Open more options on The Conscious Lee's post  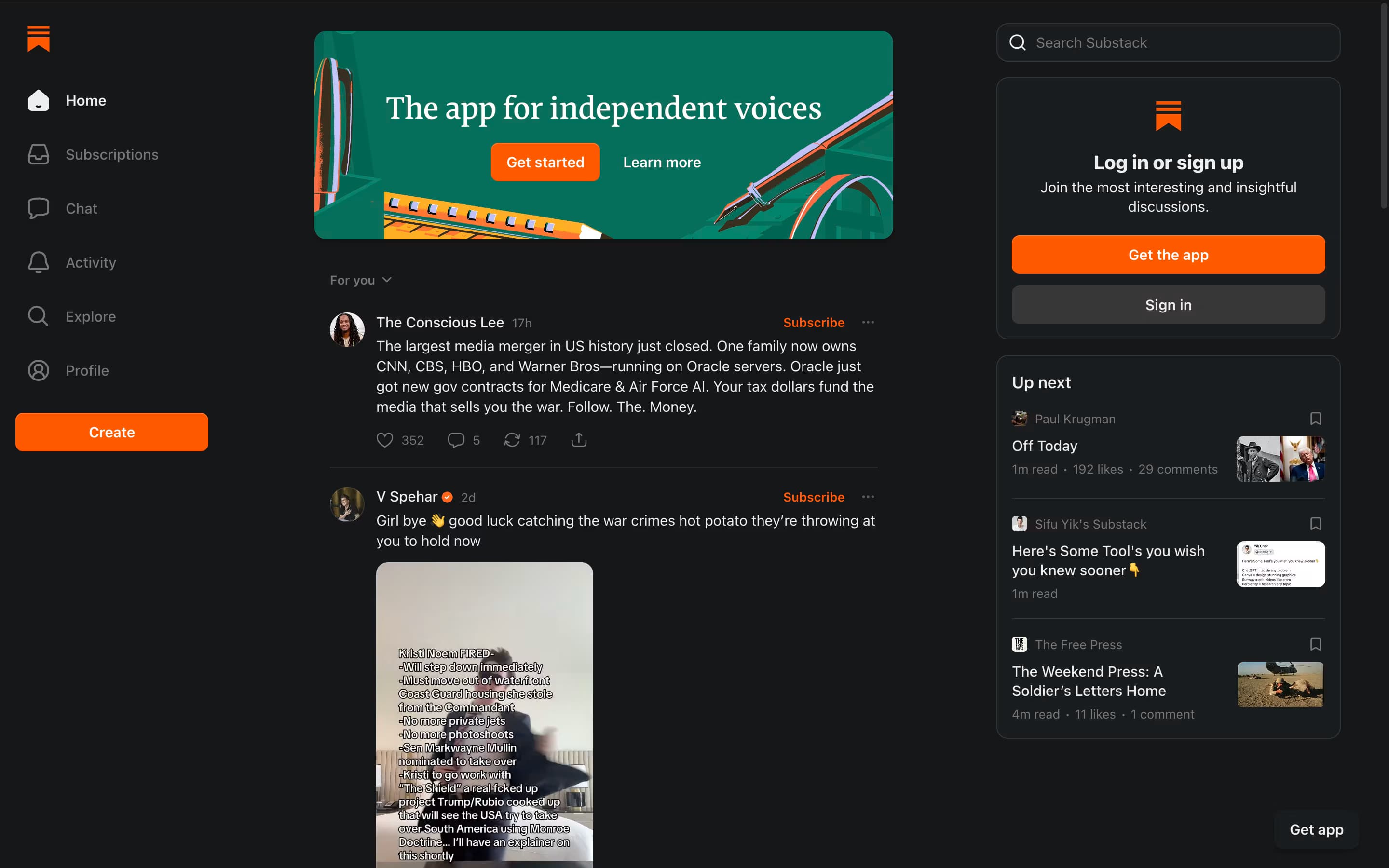click(868, 322)
